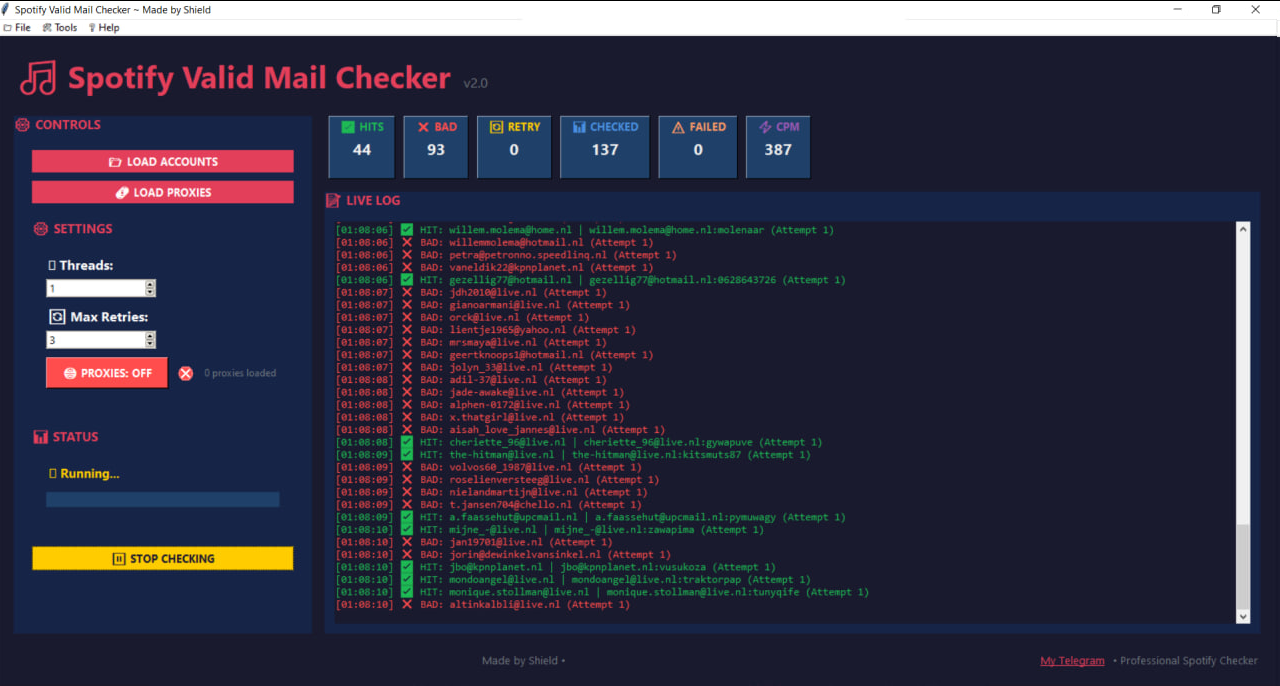Screen dimensions: 1280x686
Task: Click the CPM lightning bolt icon
Action: pos(765,127)
